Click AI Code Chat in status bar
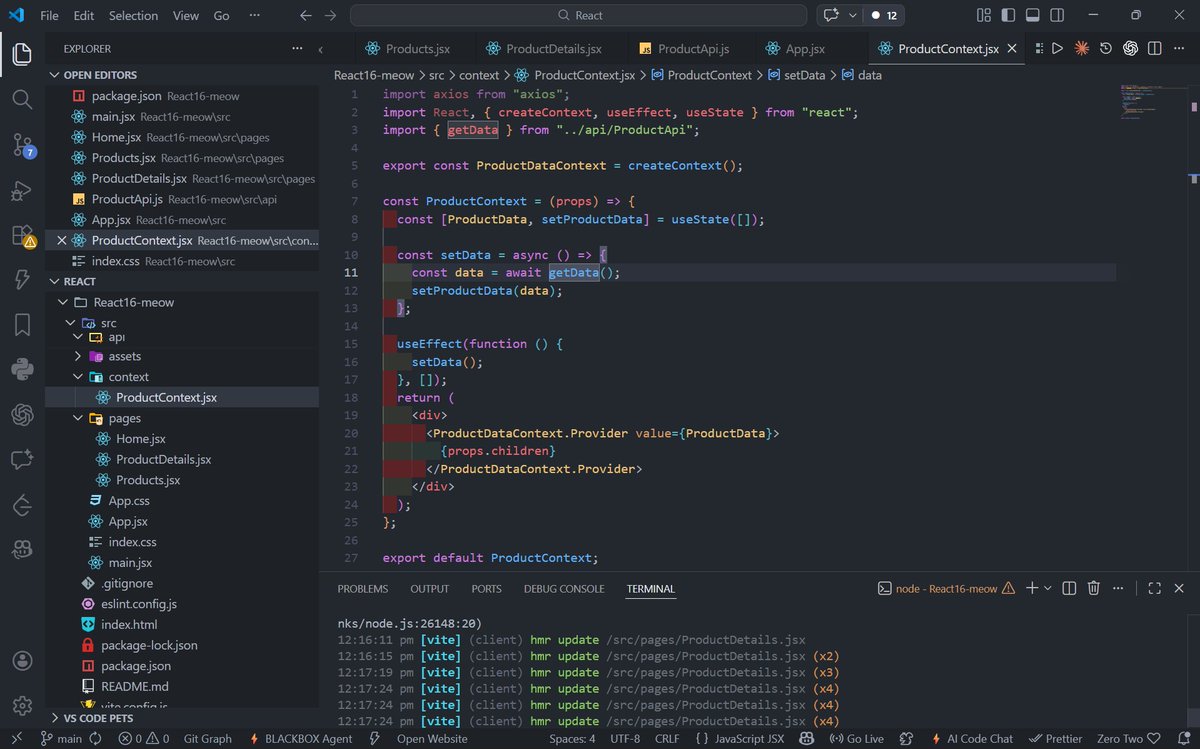This screenshot has width=1200, height=749. 970,738
